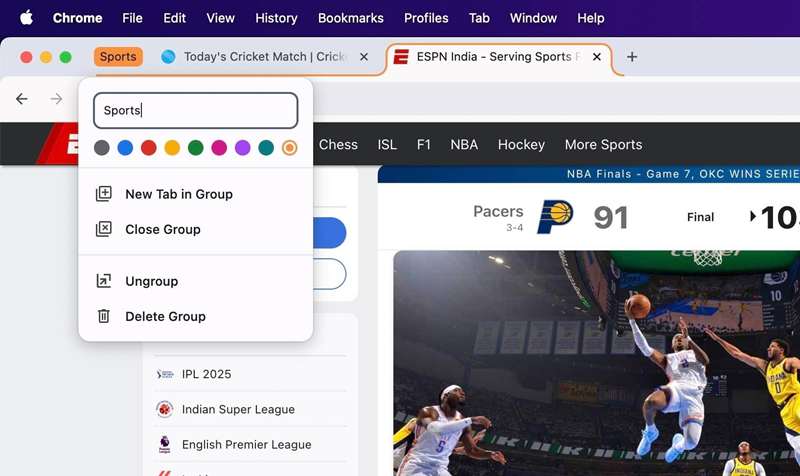
Task: Click the Pacers 3-4 series record
Action: coord(514,228)
